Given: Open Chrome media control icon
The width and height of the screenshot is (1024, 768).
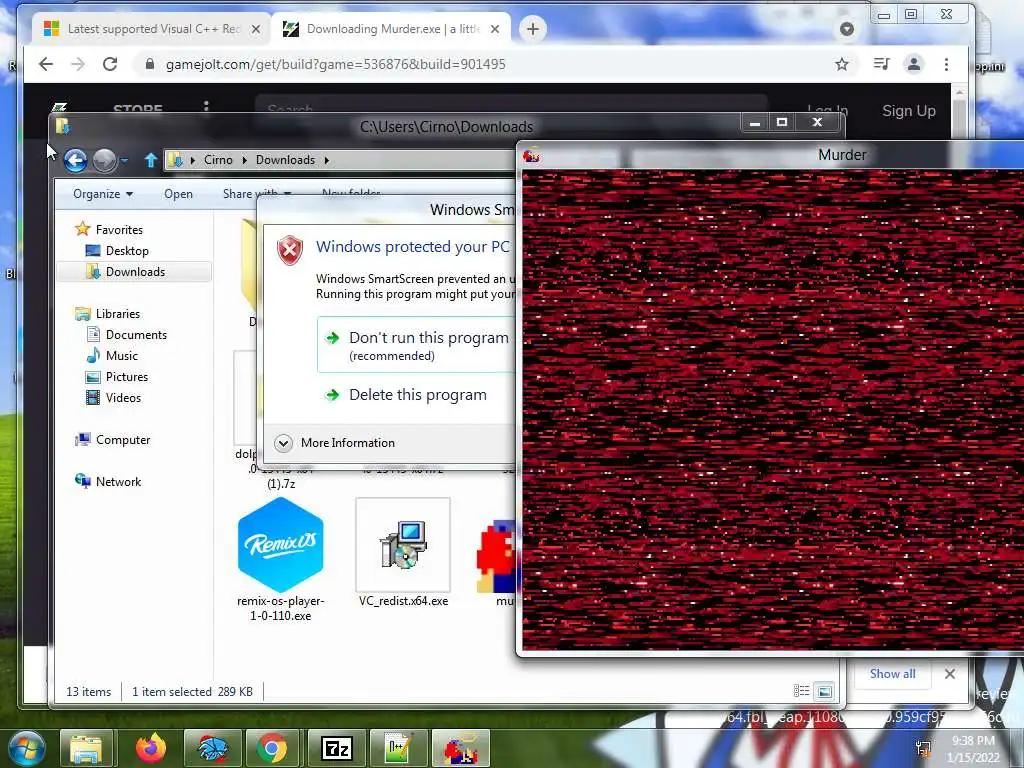Looking at the screenshot, I should pos(882,64).
